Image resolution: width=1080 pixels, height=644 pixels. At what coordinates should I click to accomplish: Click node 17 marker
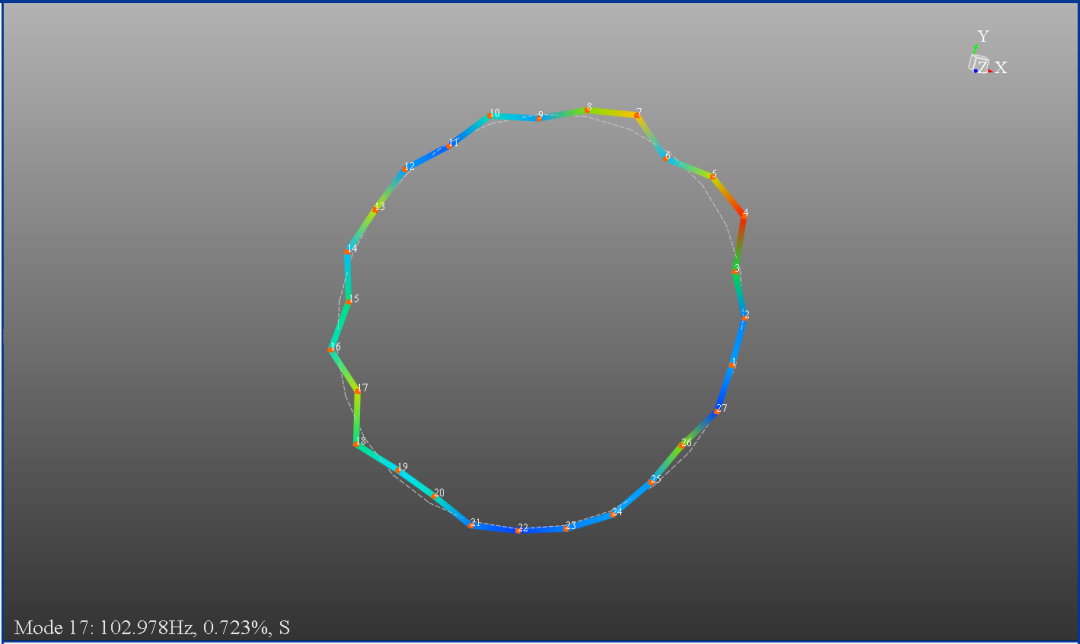click(357, 391)
